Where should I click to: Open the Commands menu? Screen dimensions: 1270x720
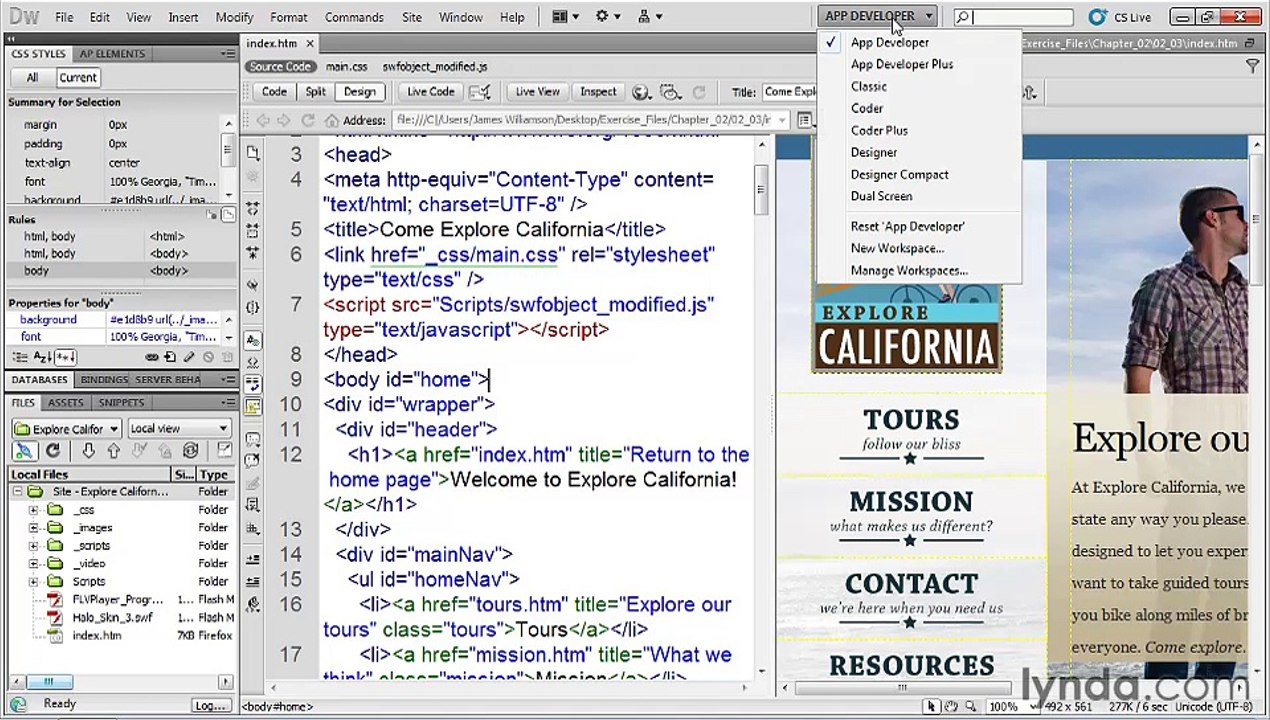[x=354, y=17]
